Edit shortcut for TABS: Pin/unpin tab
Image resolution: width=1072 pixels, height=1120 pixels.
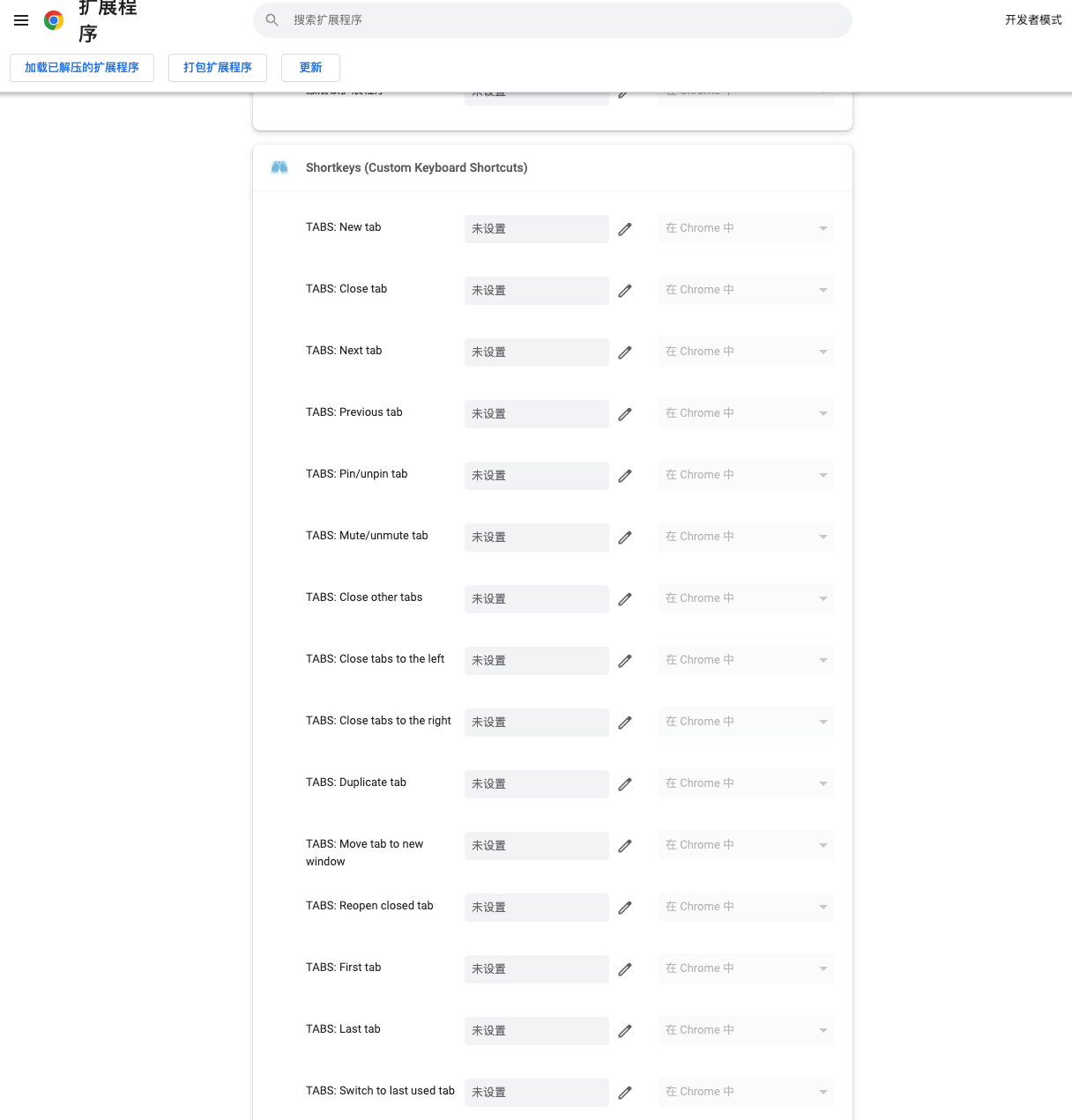[x=625, y=476]
